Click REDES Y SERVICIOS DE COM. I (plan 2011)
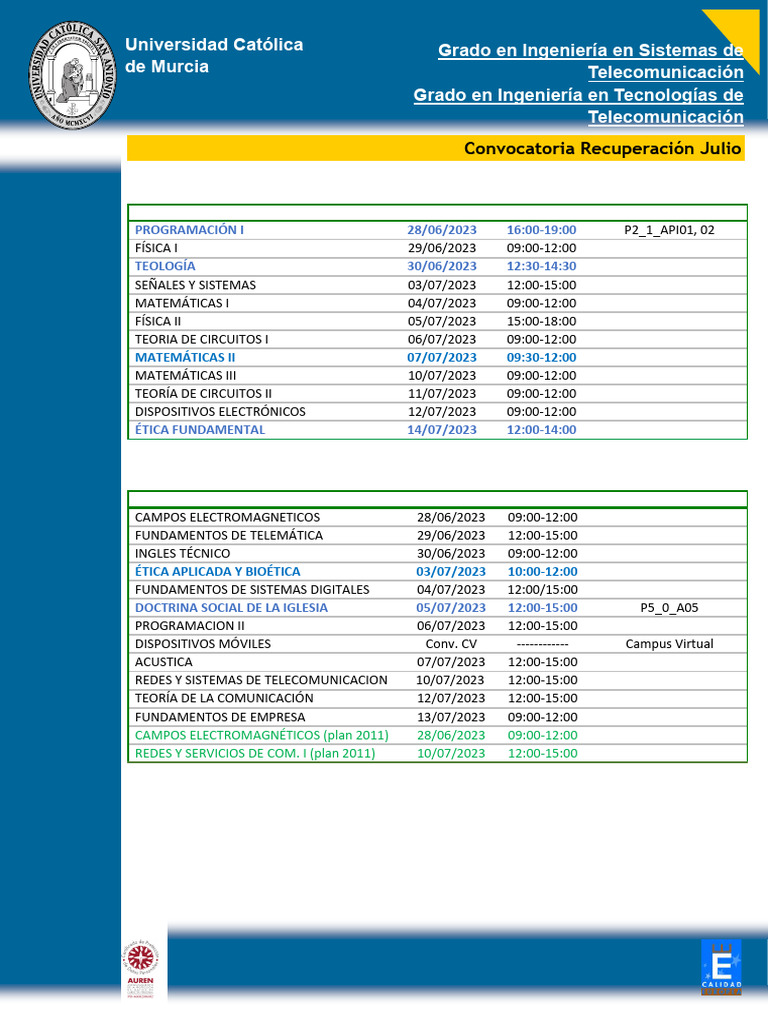 click(x=255, y=754)
